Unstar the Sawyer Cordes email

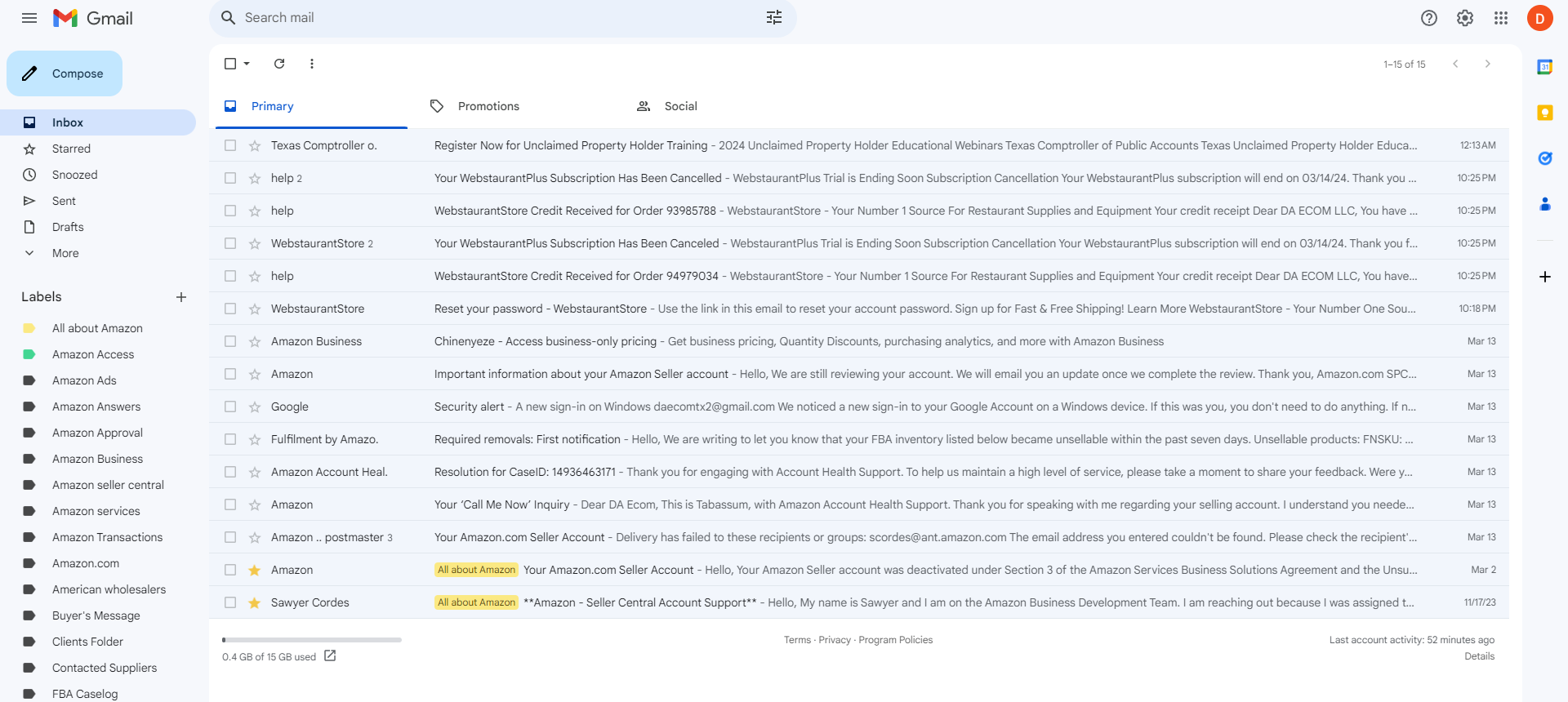(x=255, y=602)
